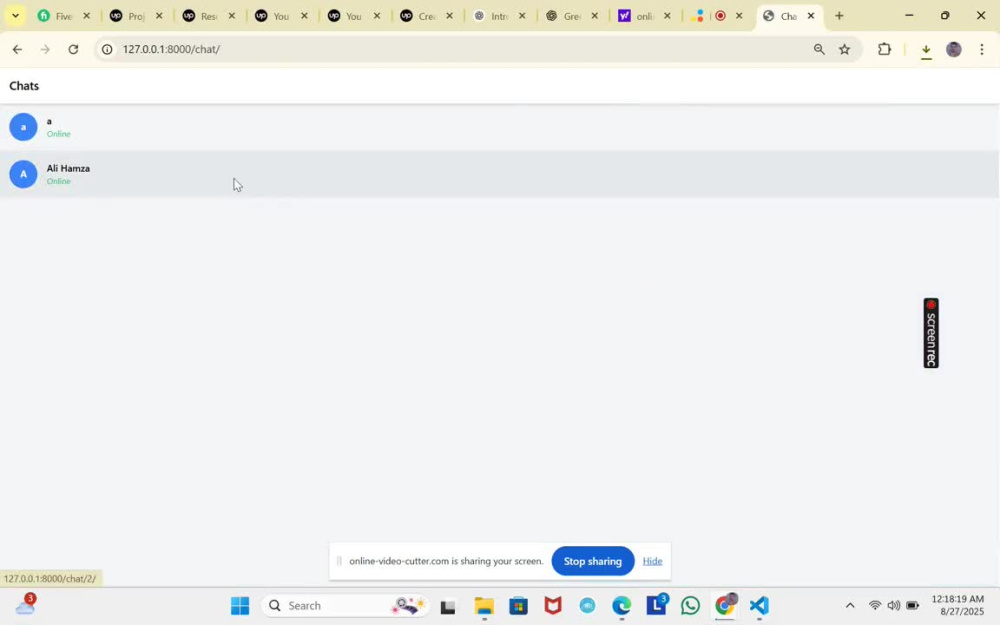The image size is (1000, 625).
Task: Click the blue capital 'A' avatar for Ali Hamza
Action: tap(23, 174)
